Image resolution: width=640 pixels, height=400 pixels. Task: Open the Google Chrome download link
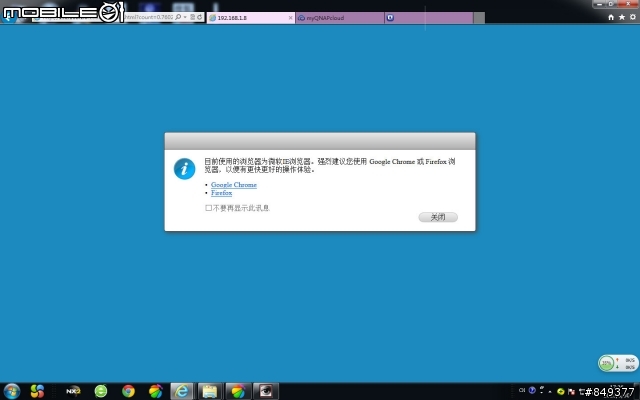click(x=233, y=185)
